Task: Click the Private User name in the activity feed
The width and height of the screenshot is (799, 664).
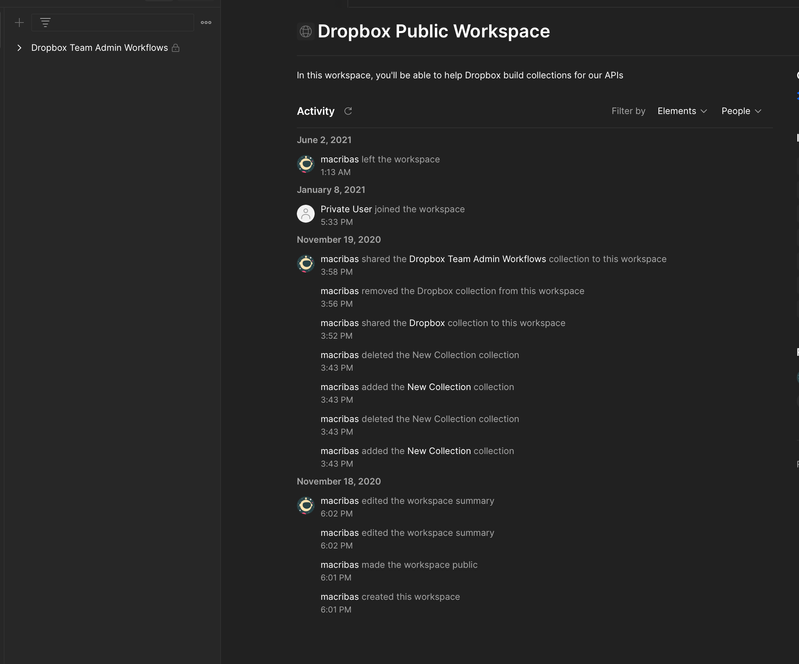Action: 346,209
